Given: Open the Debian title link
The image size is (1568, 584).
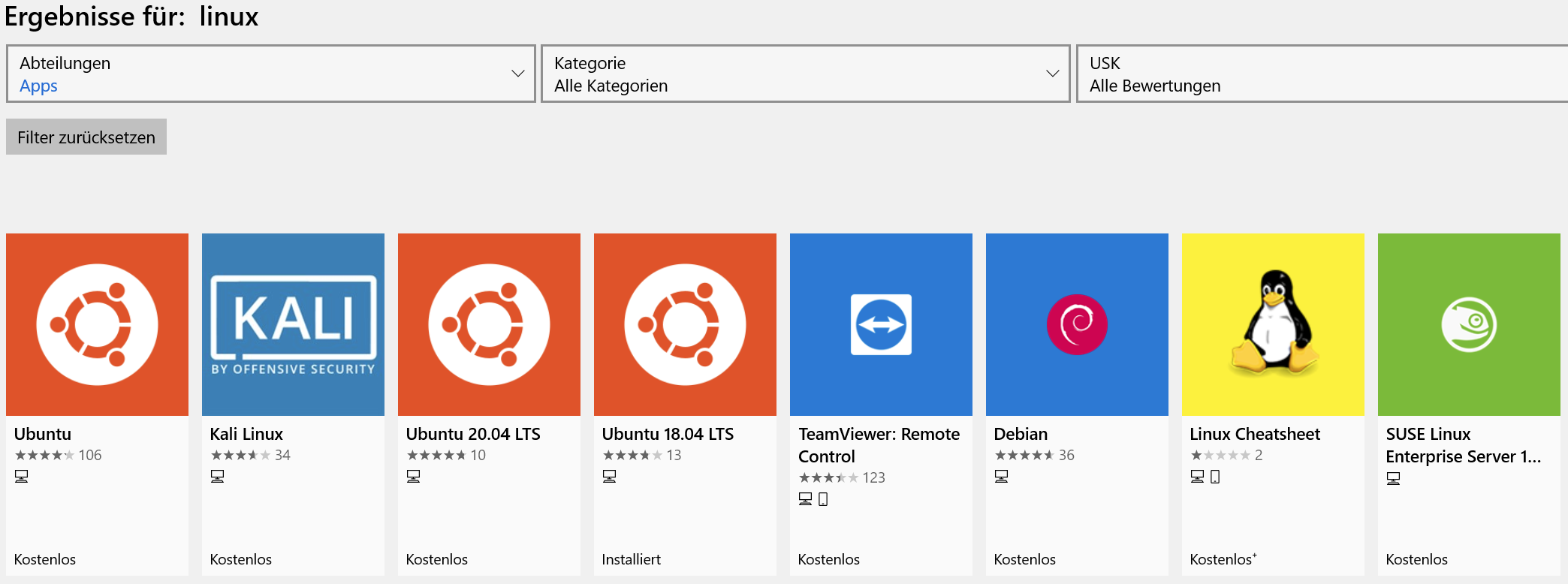Looking at the screenshot, I should (x=1021, y=434).
